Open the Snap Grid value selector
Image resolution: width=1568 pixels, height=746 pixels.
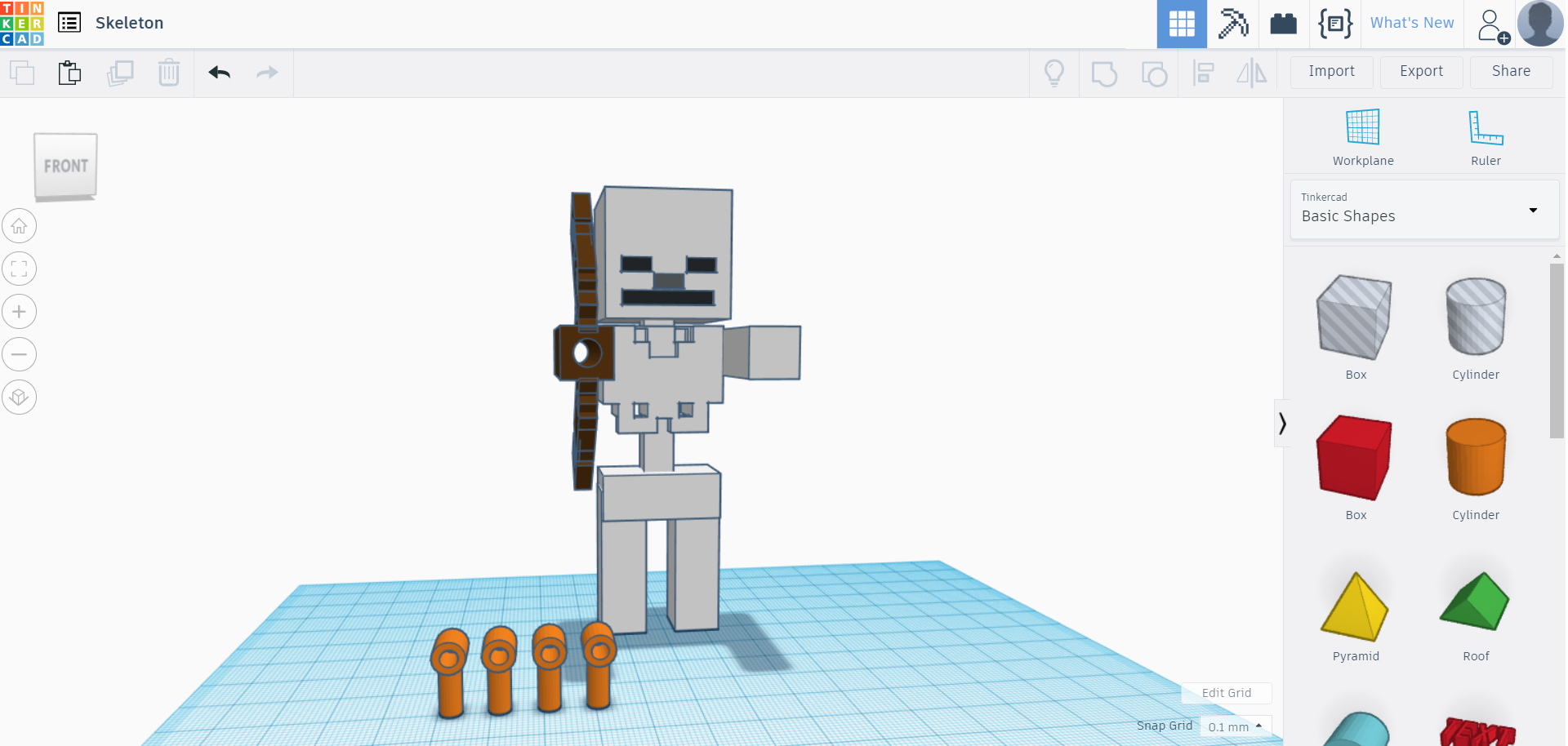point(1234,726)
